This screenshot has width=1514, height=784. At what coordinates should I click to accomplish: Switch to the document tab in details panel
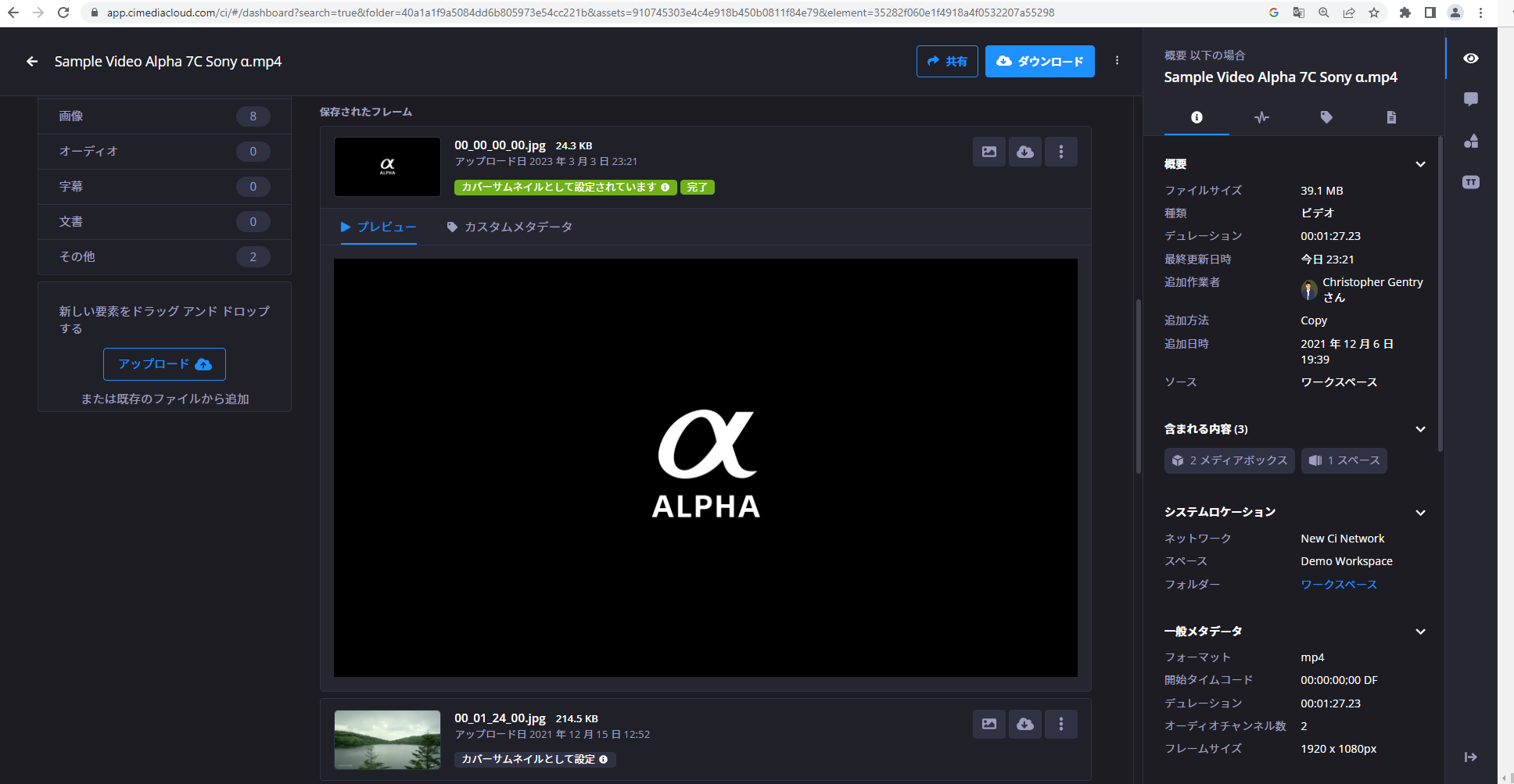pyautogui.click(x=1391, y=117)
